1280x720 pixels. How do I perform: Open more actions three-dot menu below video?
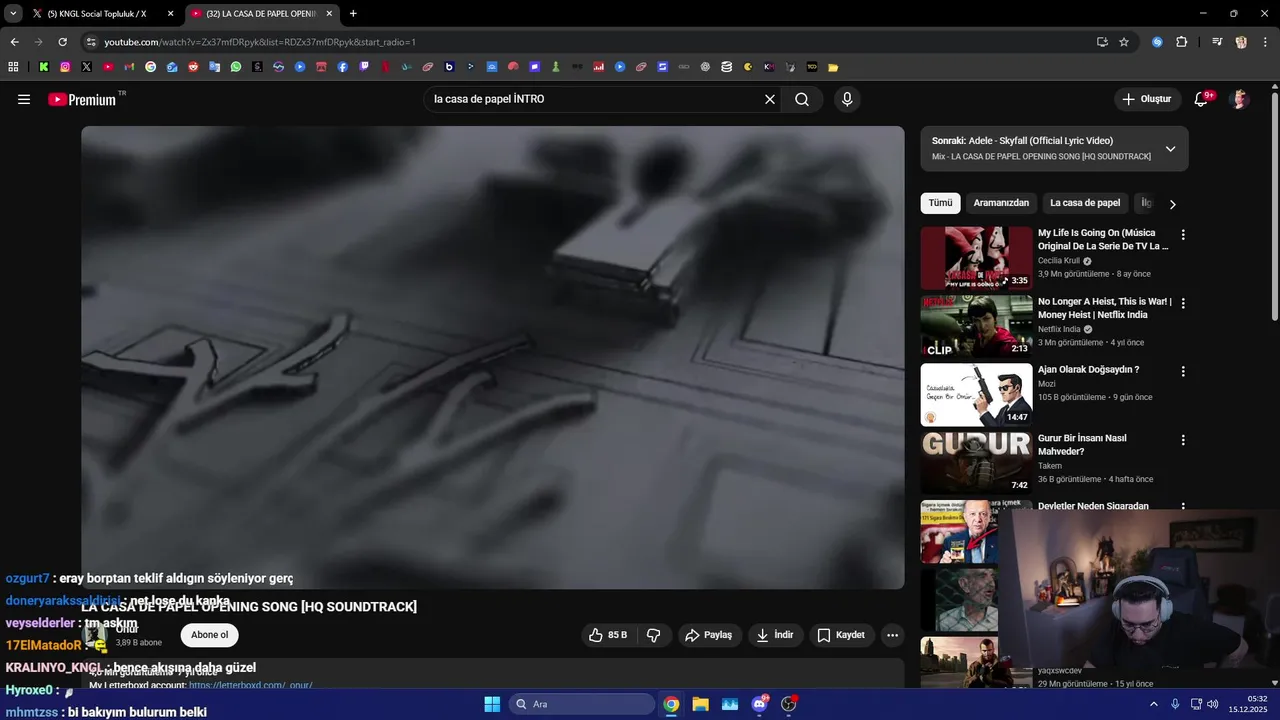(x=892, y=635)
